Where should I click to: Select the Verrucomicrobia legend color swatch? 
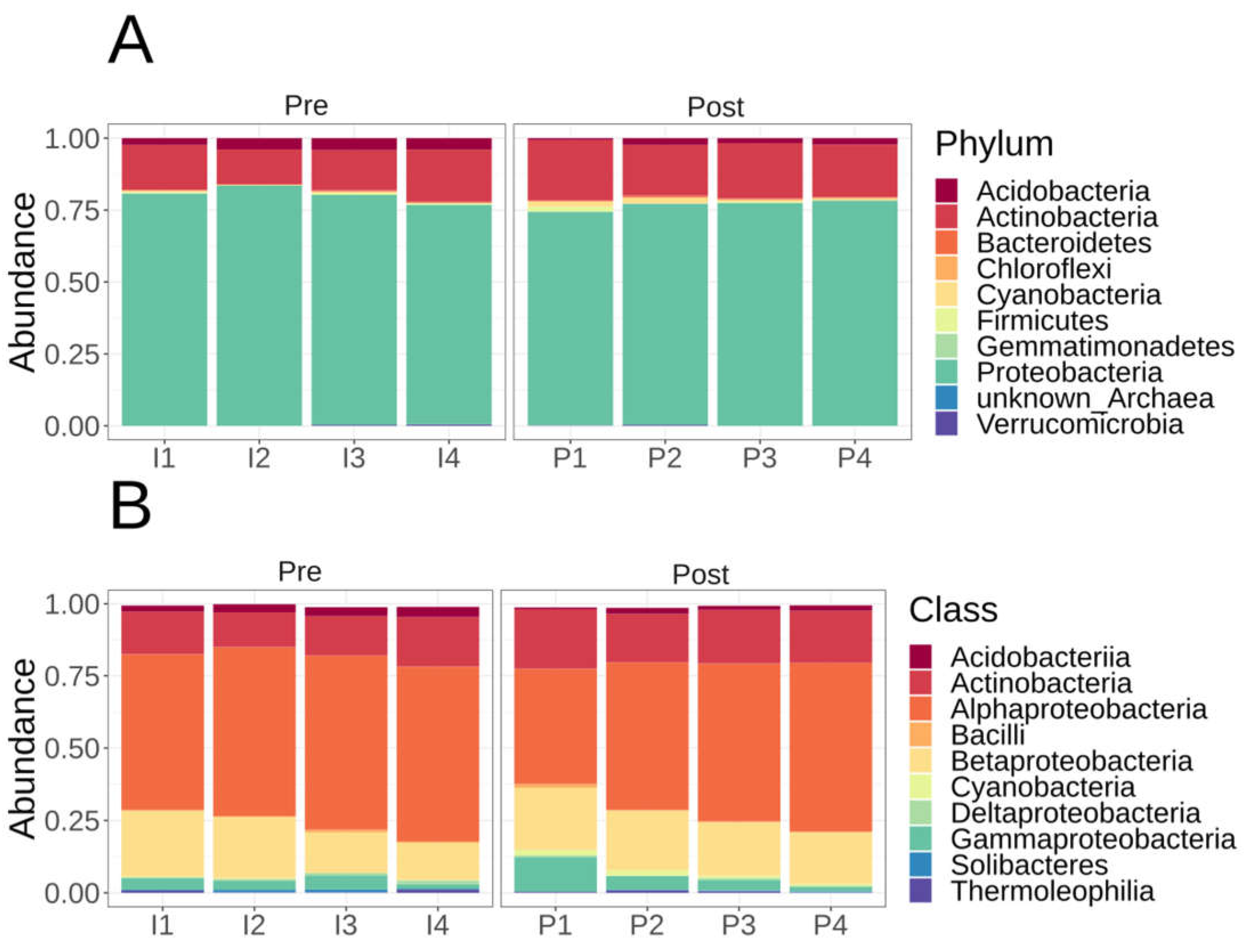(x=946, y=423)
